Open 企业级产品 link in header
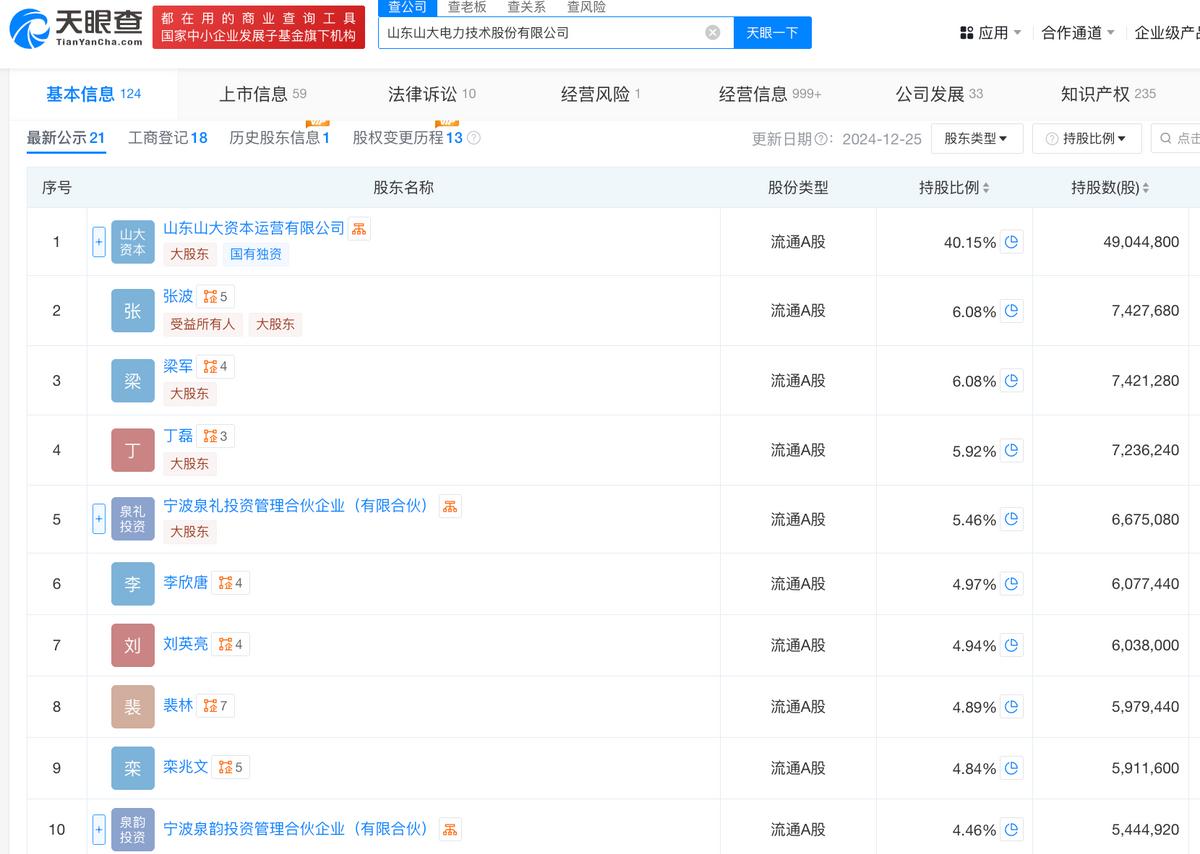Image resolution: width=1200 pixels, height=854 pixels. (1167, 33)
